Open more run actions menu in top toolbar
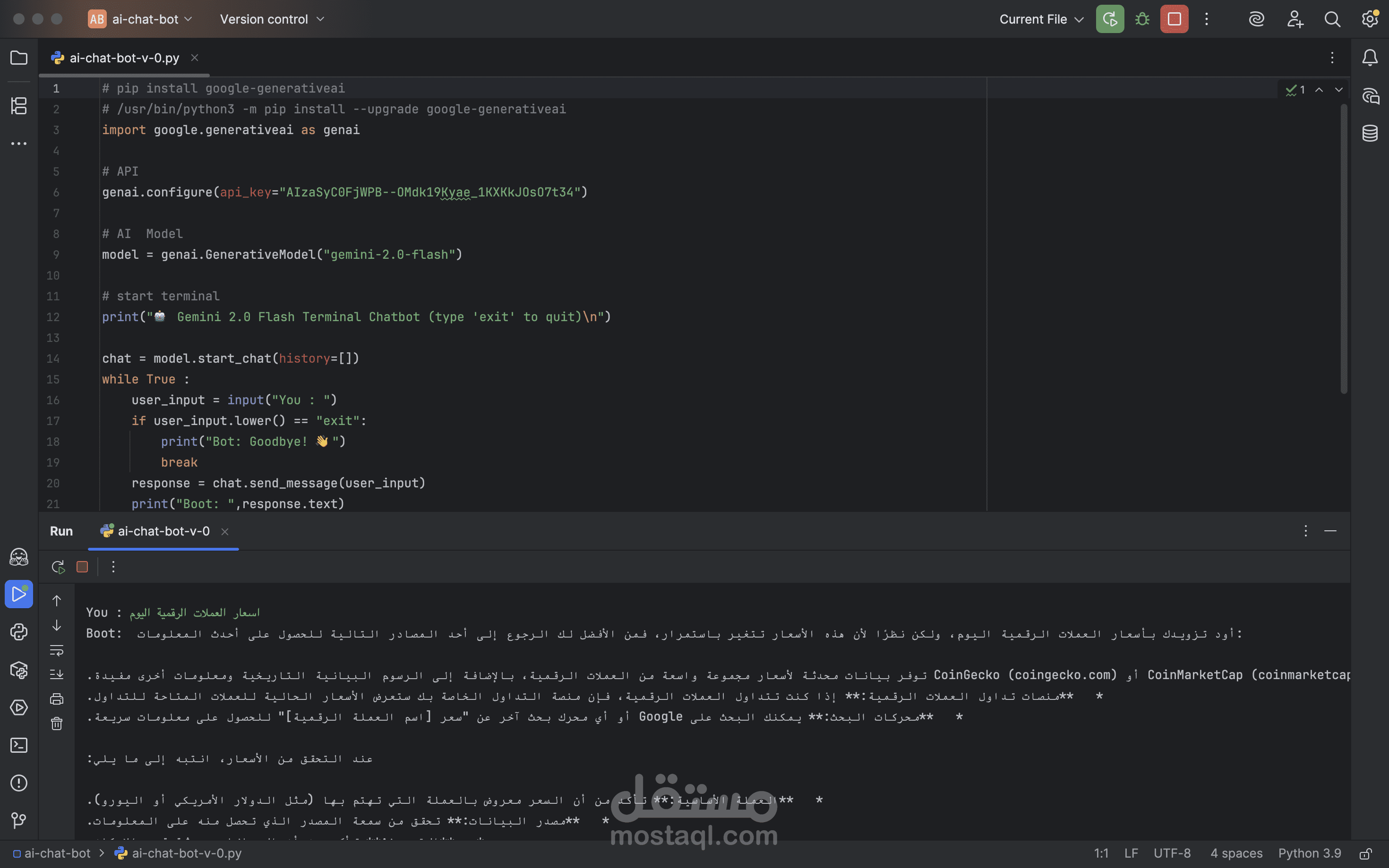This screenshot has height=868, width=1389. [1207, 19]
